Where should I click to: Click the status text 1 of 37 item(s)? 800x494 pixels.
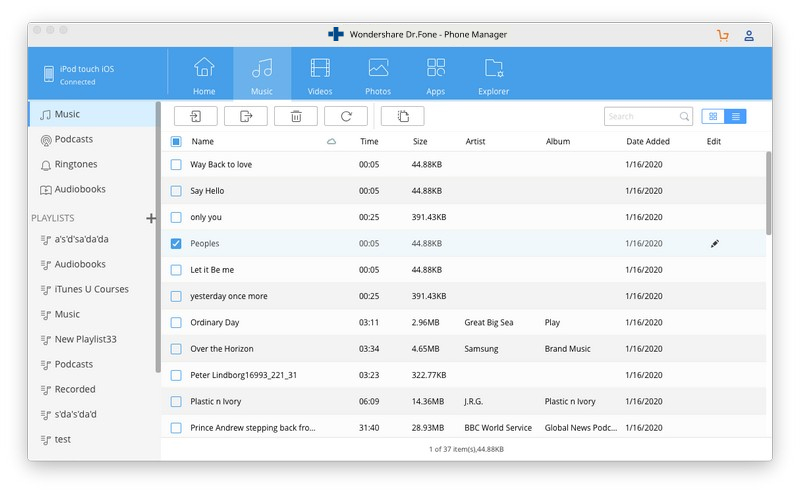[466, 449]
